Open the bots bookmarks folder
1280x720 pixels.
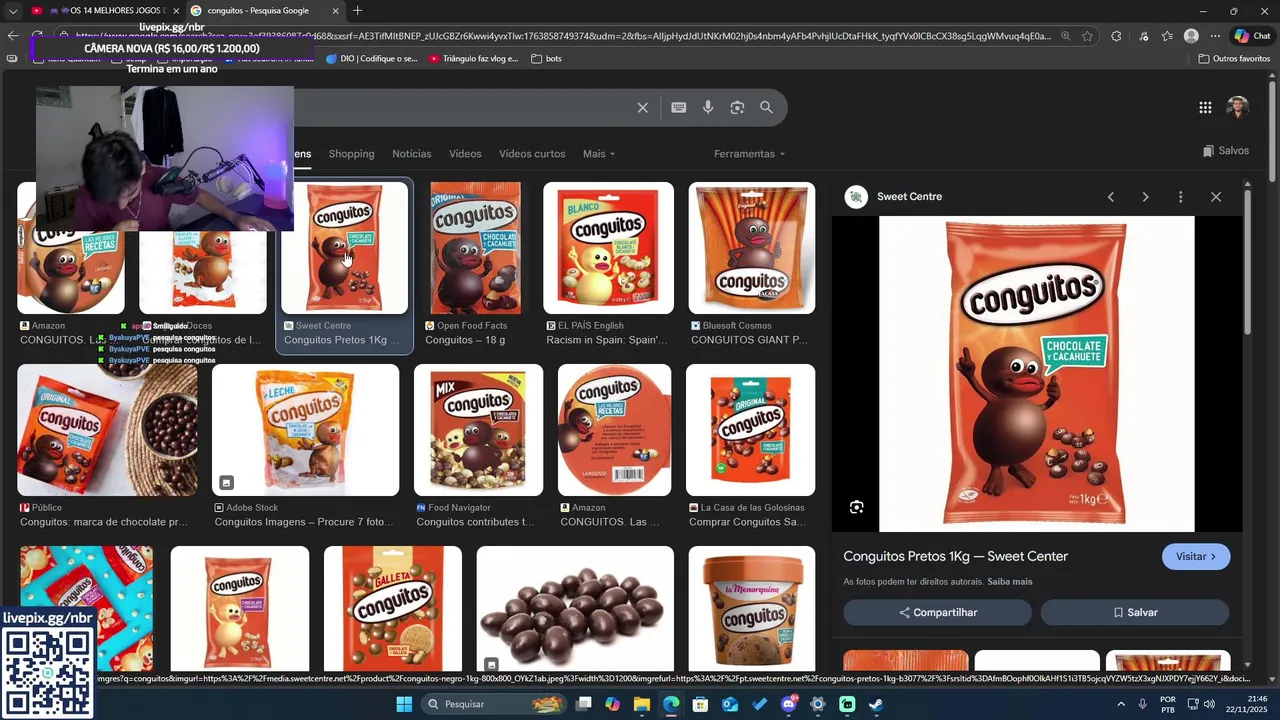546,59
